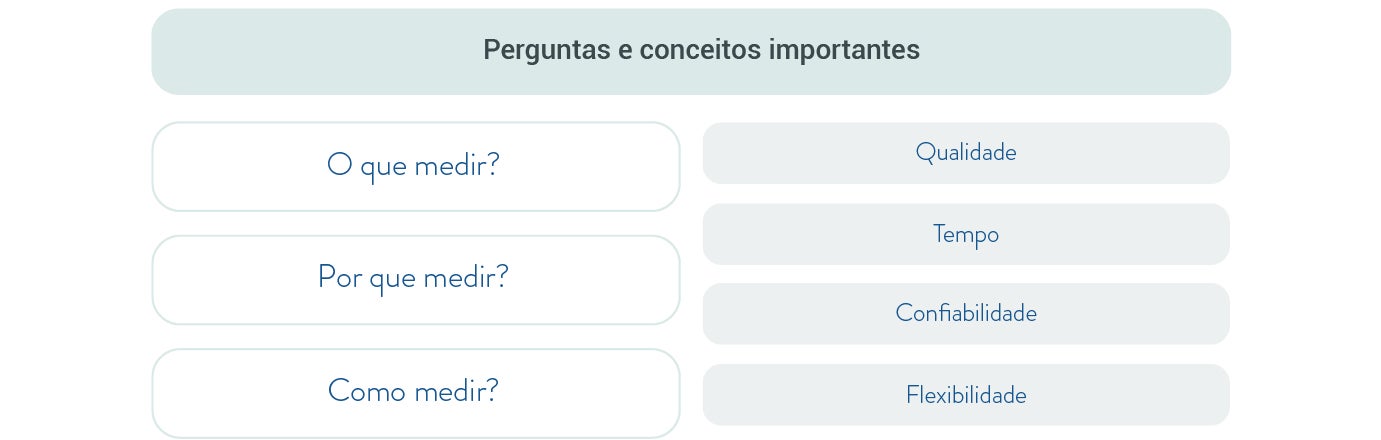Click the Qualidade concept box
Screen dimensions: 1381x440
click(966, 153)
